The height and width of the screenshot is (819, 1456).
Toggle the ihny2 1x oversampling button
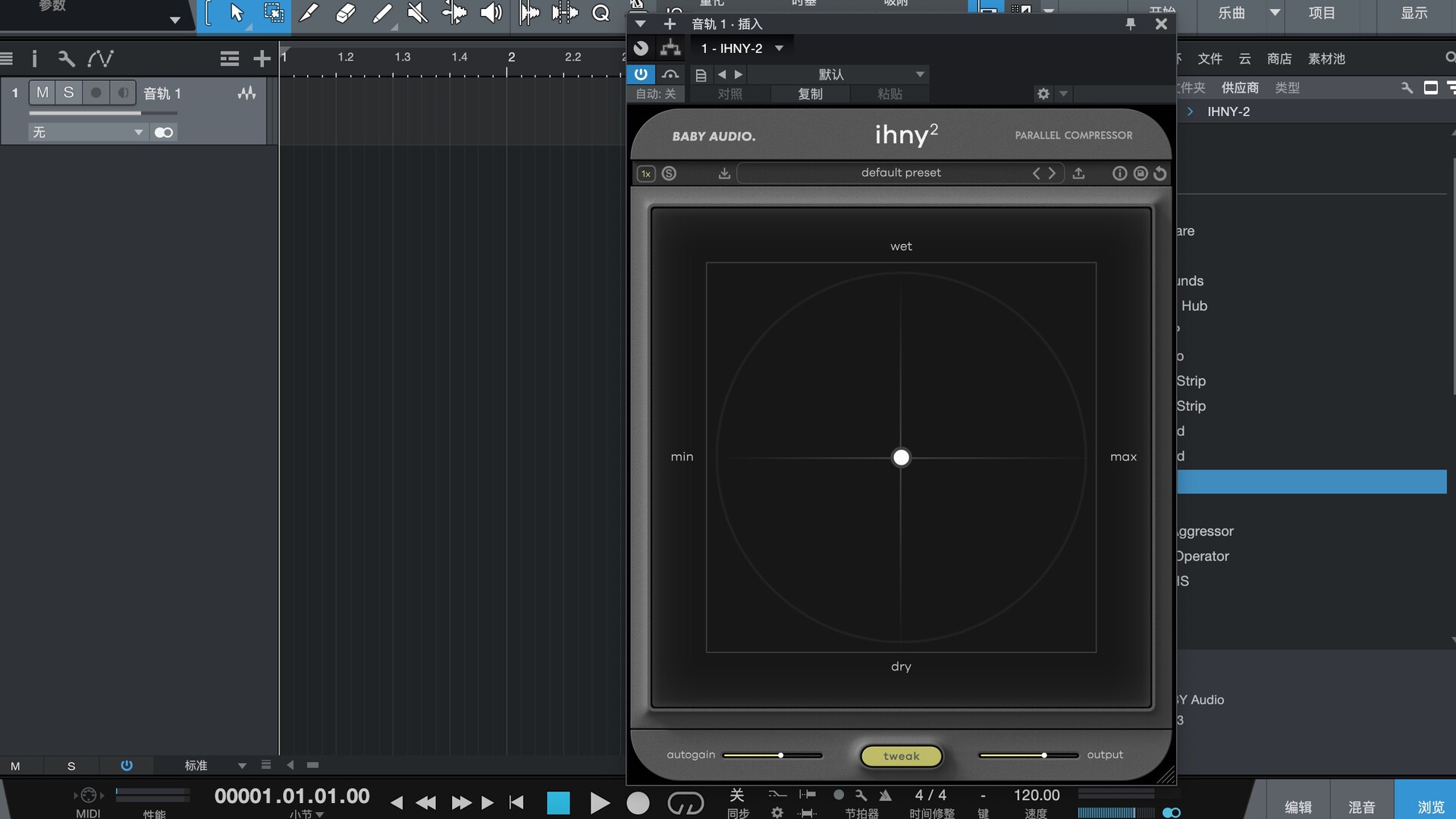(x=646, y=174)
